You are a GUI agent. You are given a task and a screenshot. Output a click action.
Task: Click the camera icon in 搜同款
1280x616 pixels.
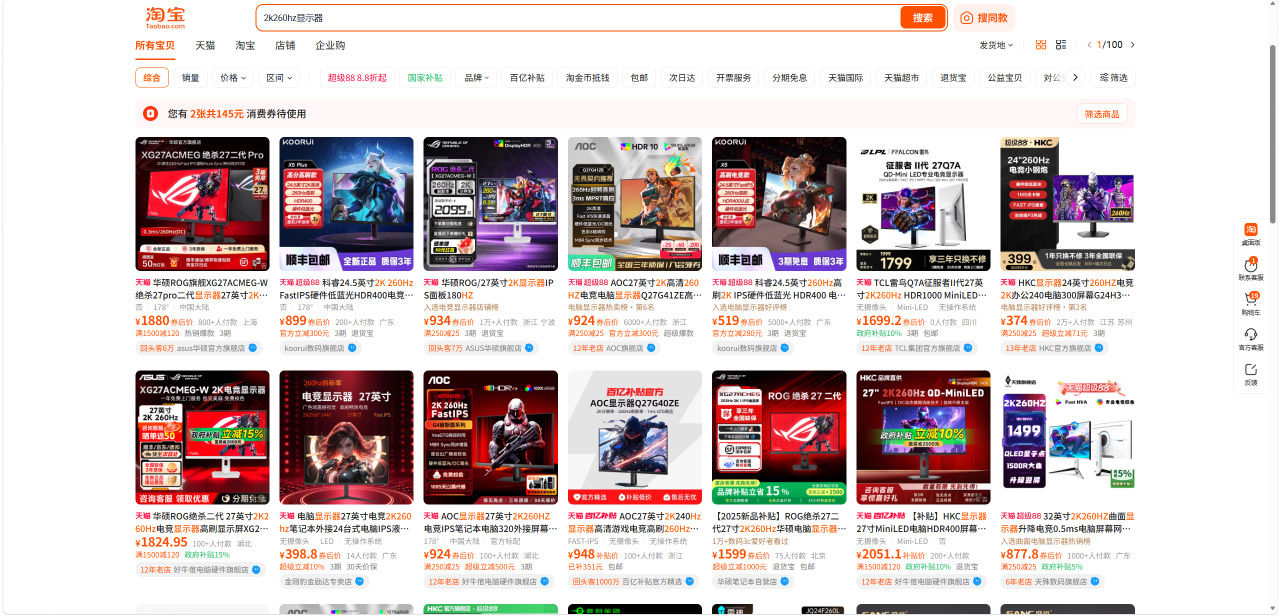click(x=966, y=18)
